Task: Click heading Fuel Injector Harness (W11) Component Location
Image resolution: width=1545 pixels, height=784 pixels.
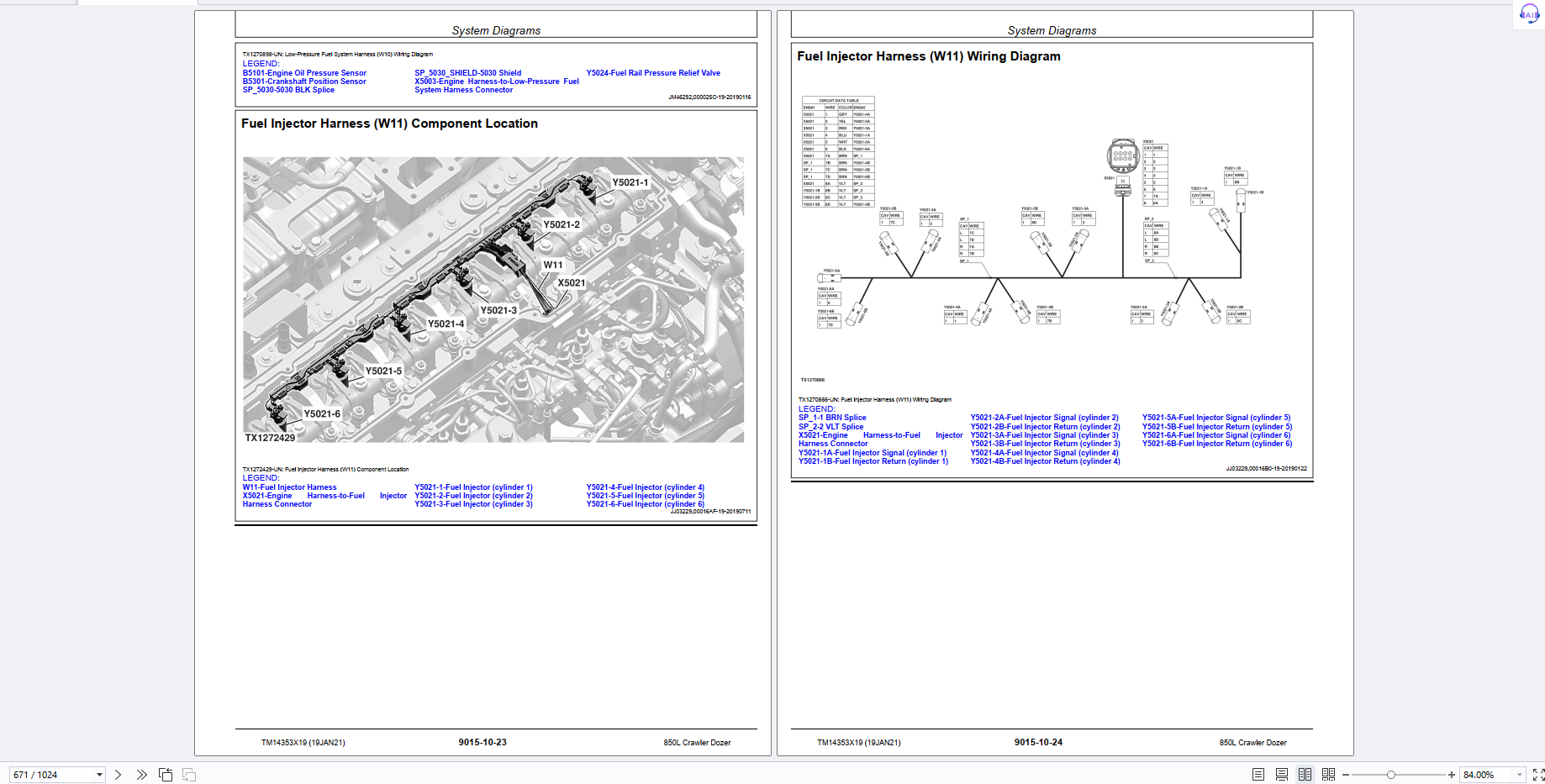Action: 389,124
